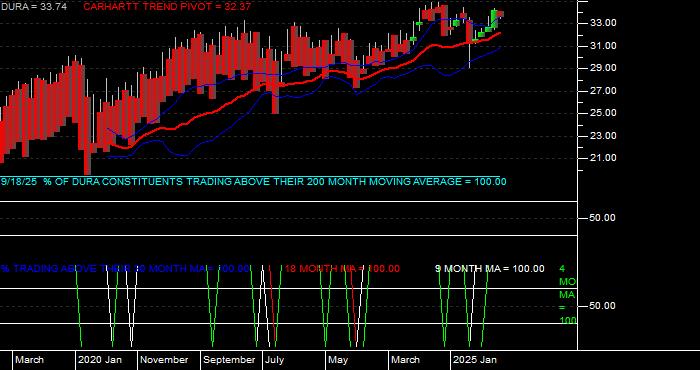
Task: Click the 29.00 price axis label
Action: [604, 68]
